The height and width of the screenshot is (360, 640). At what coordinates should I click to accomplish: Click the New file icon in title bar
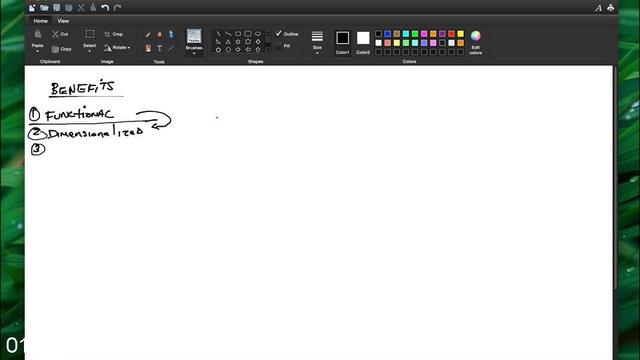pyautogui.click(x=32, y=8)
